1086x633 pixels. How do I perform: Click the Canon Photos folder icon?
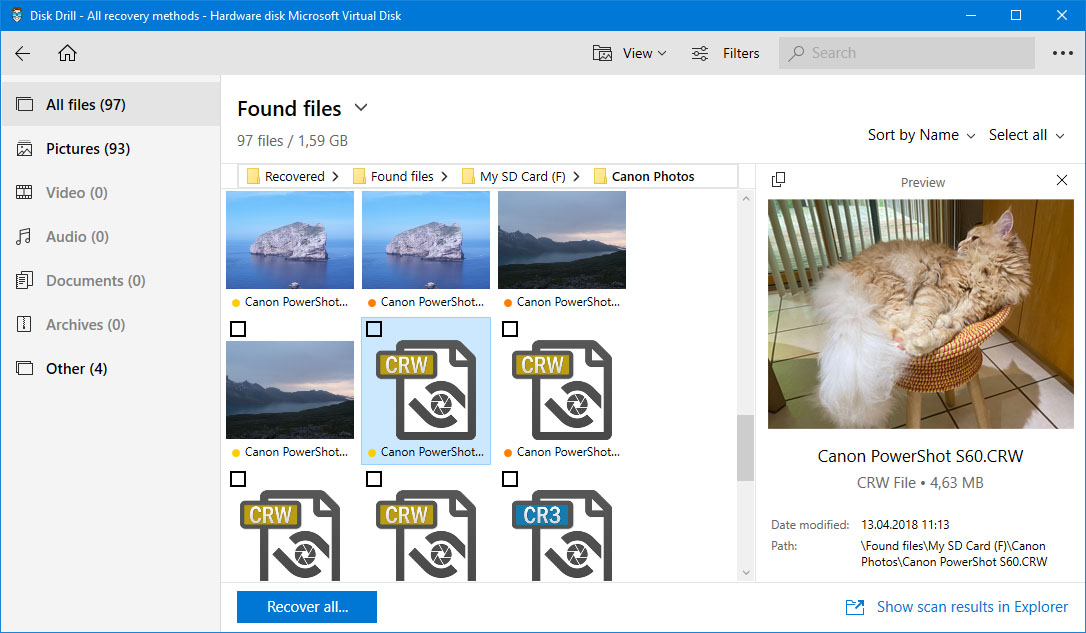pyautogui.click(x=600, y=177)
